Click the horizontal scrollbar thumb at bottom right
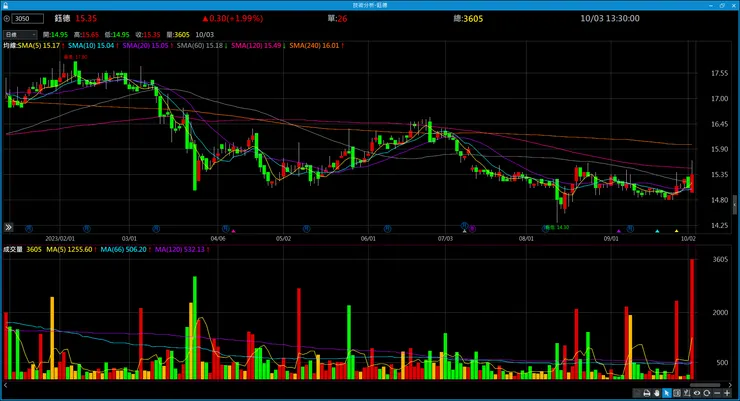Viewport: 740px width, 401px height. click(x=705, y=385)
